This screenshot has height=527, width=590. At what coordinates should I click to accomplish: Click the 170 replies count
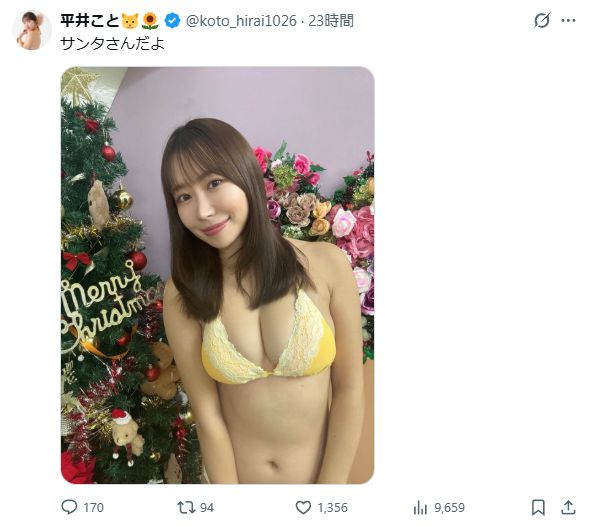(x=93, y=507)
